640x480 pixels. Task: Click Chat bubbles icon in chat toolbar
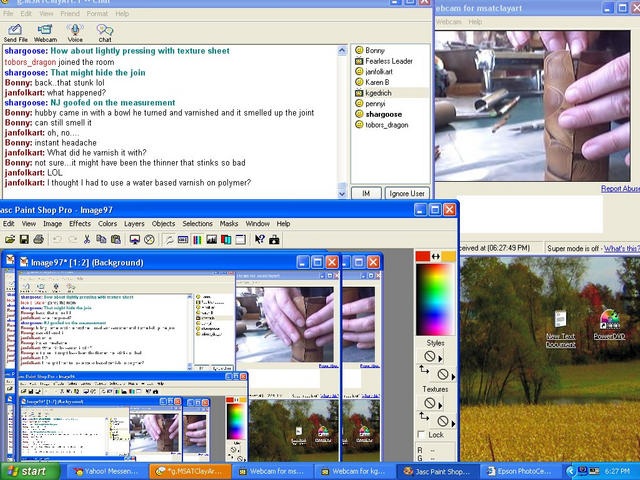coord(105,33)
